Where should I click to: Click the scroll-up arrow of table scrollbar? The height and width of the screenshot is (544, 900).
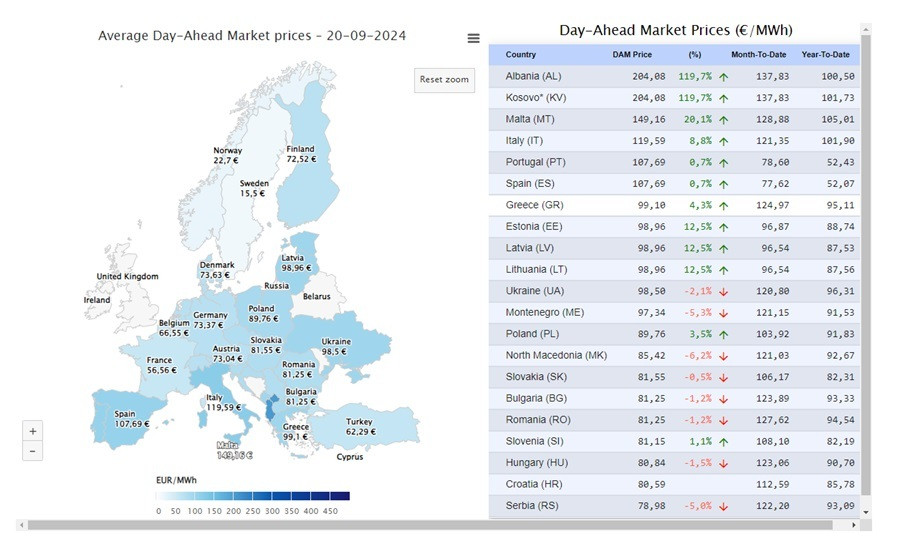point(866,28)
